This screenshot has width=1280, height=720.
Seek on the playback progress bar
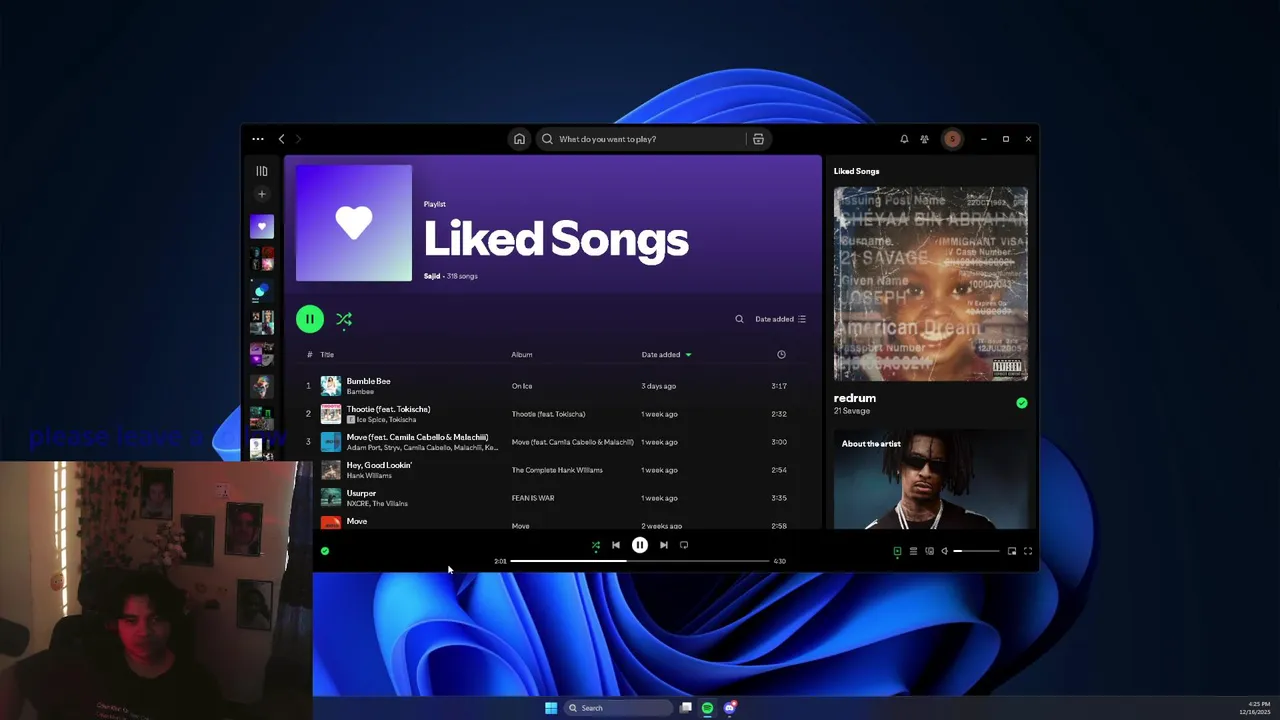640,561
